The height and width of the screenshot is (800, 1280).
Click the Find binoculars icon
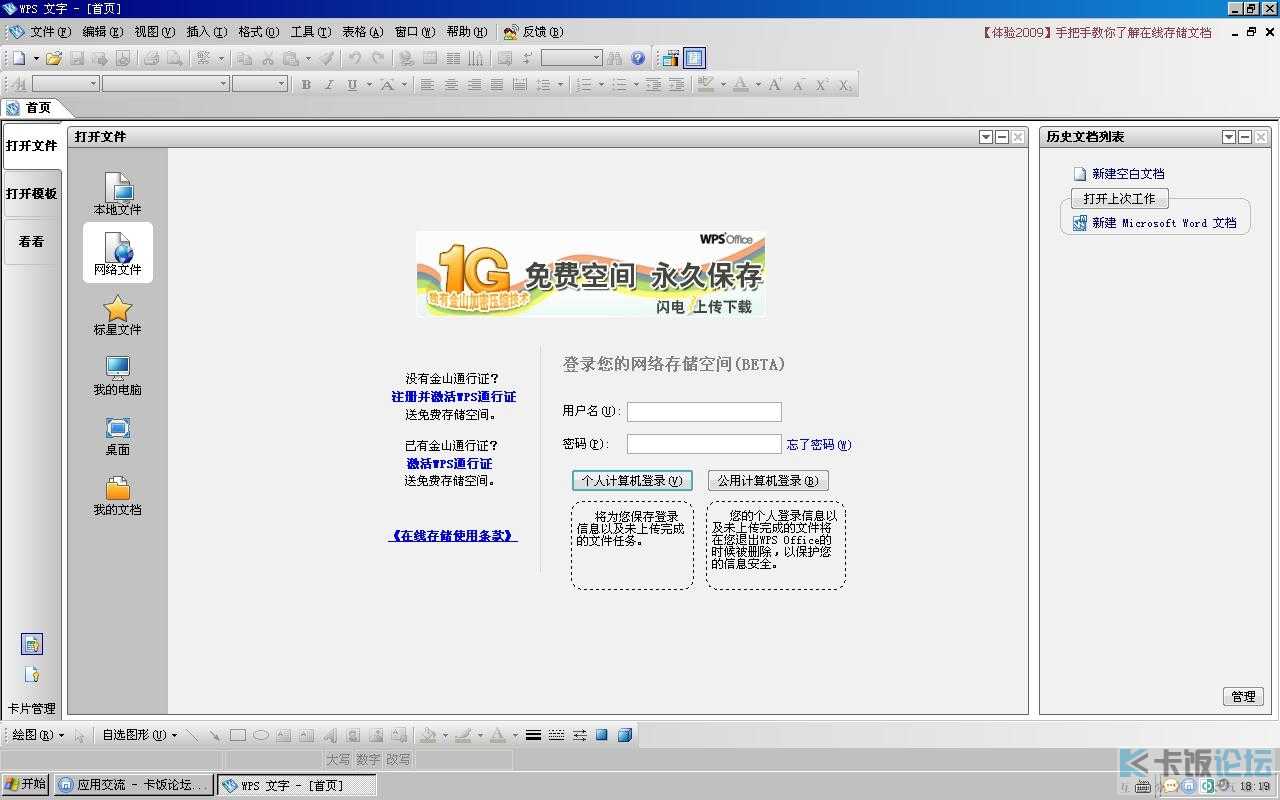coord(614,59)
